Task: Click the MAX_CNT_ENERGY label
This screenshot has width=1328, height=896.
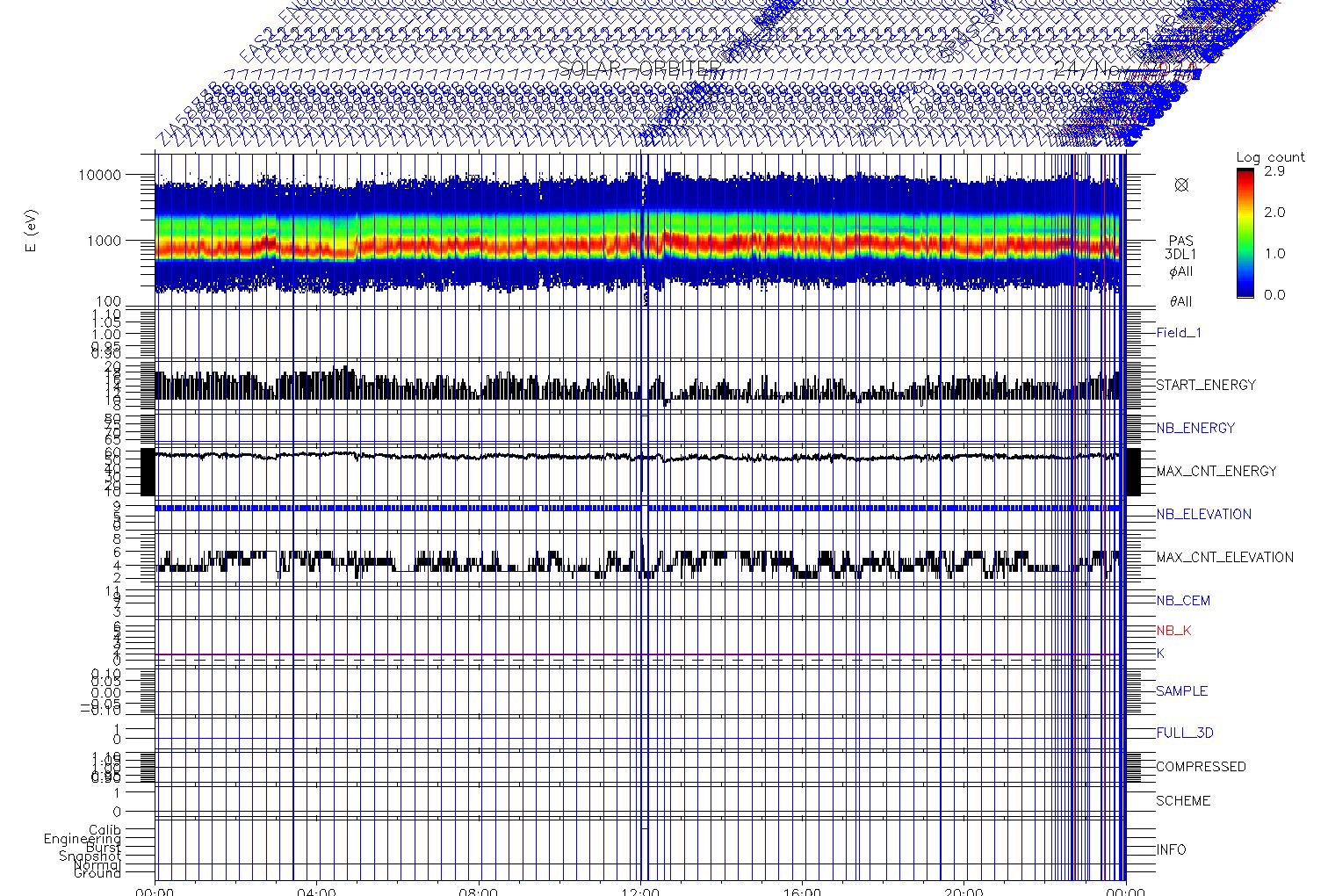Action: click(x=1216, y=471)
